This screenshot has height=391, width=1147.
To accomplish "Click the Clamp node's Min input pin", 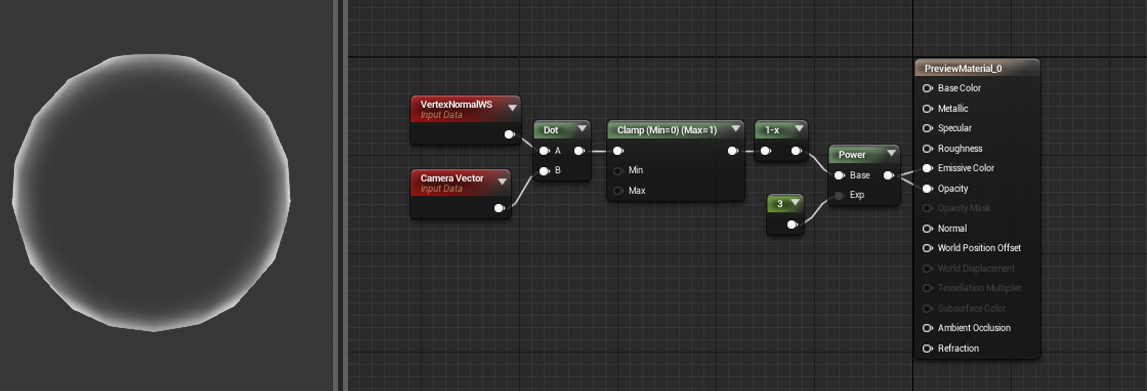I will pos(618,170).
